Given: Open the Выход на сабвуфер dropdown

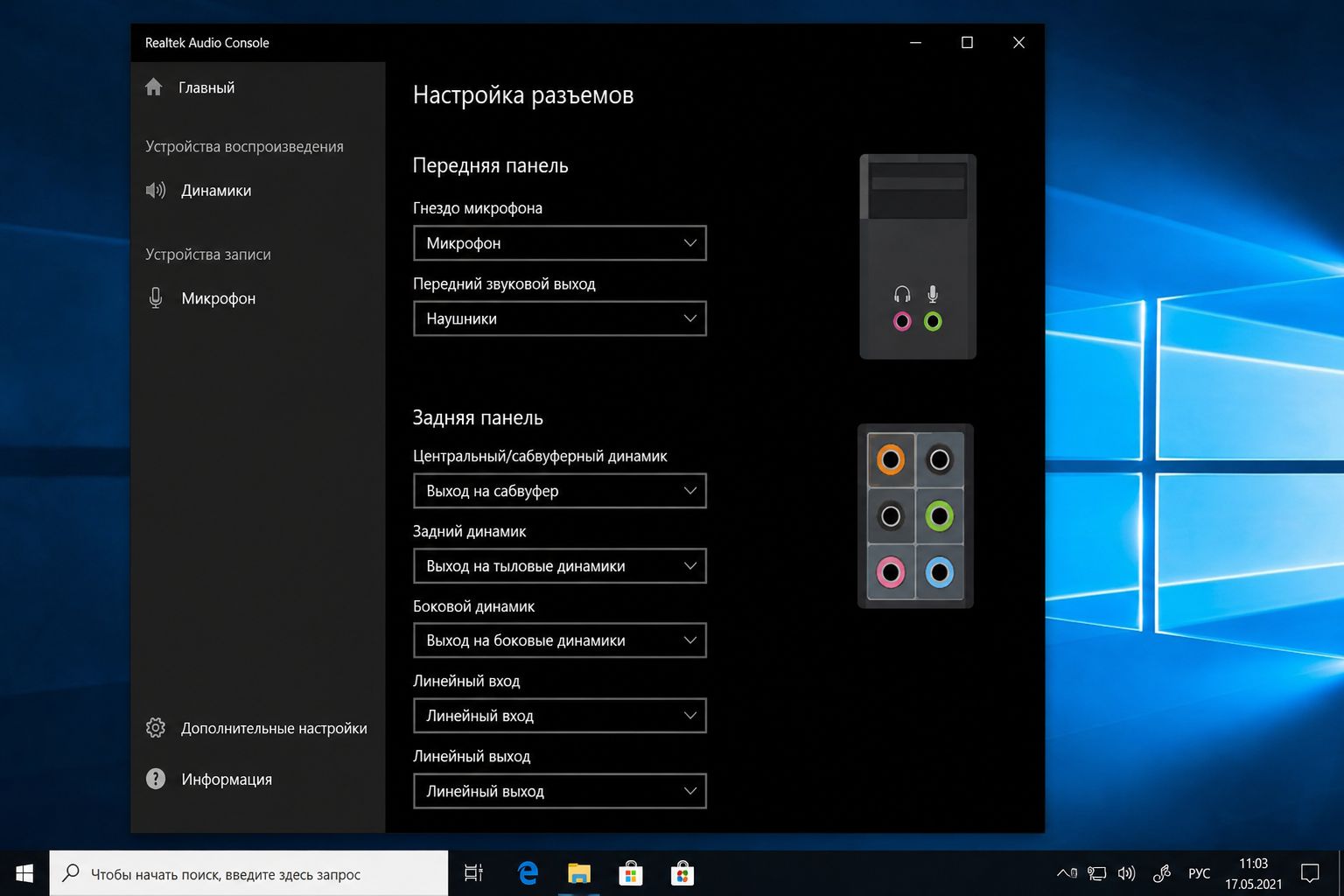Looking at the screenshot, I should [560, 491].
